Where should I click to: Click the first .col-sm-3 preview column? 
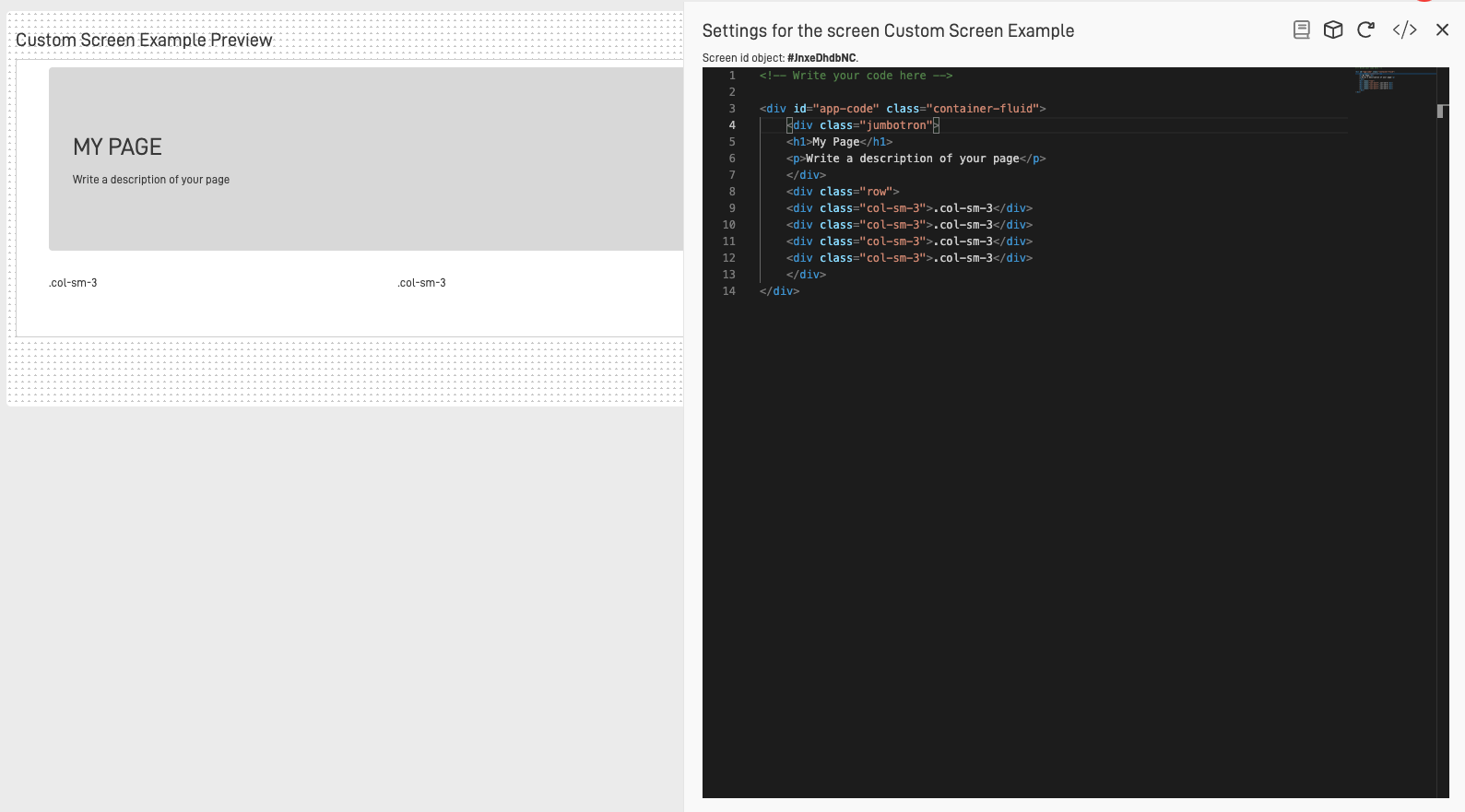[x=73, y=283]
